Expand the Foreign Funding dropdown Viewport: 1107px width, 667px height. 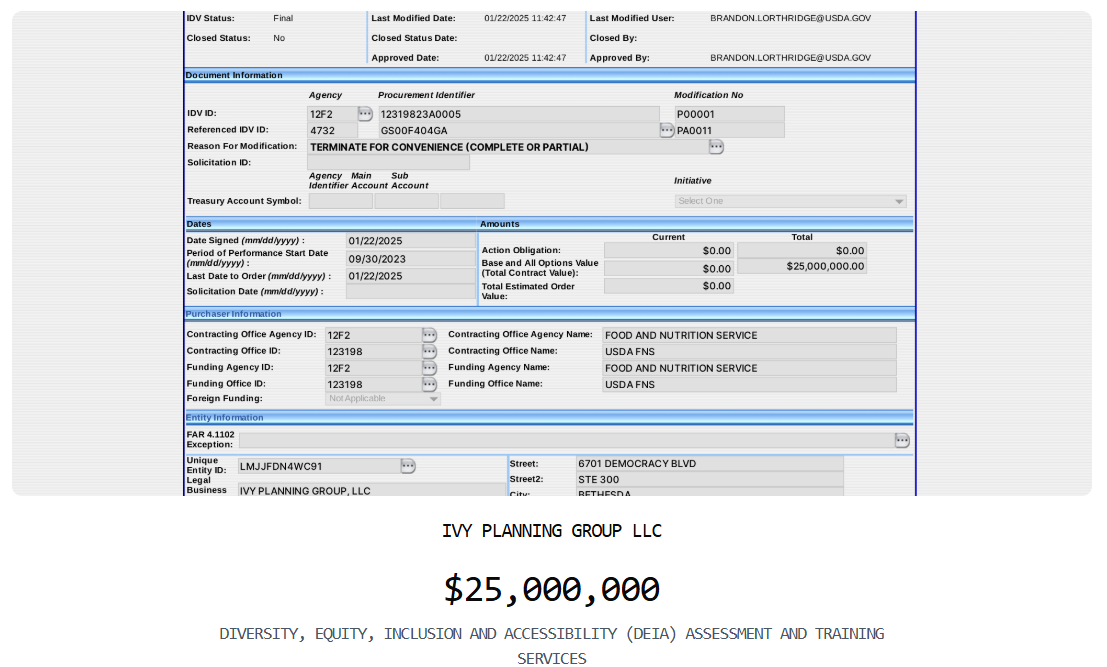point(433,398)
